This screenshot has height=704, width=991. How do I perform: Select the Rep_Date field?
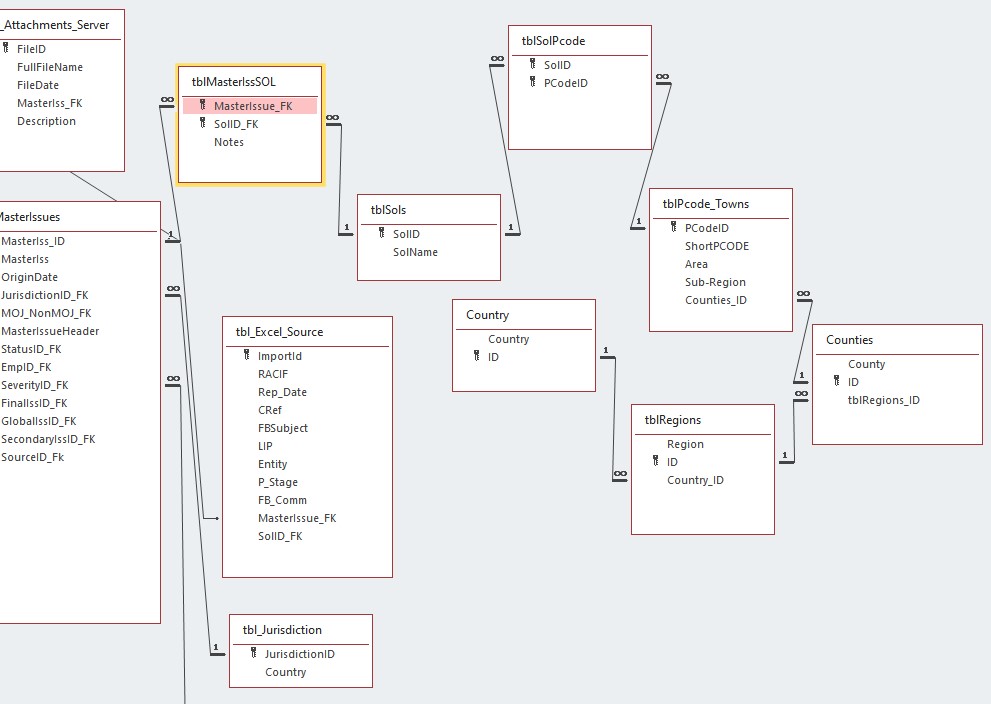click(282, 392)
